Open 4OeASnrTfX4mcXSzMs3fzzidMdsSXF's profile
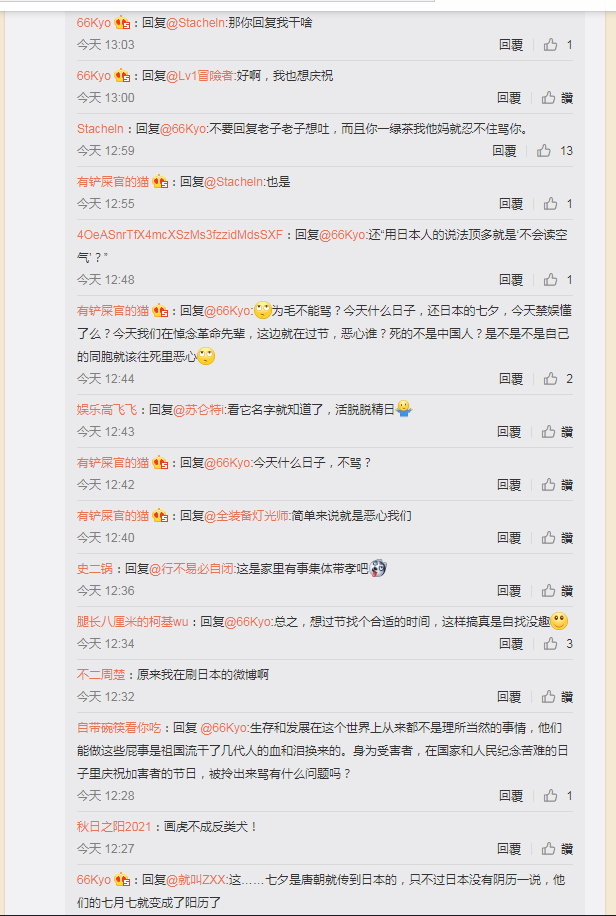The height and width of the screenshot is (916, 616). [x=179, y=235]
